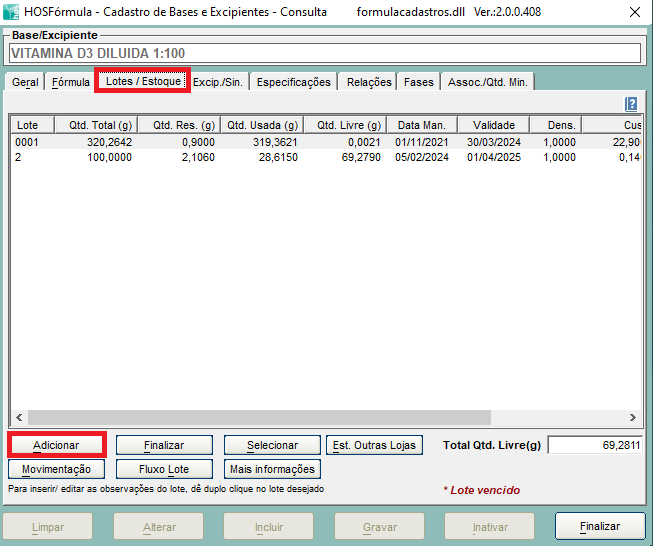This screenshot has height=549, width=655.
Task: Click the horizontal scrollbar right arrow
Action: [633, 418]
